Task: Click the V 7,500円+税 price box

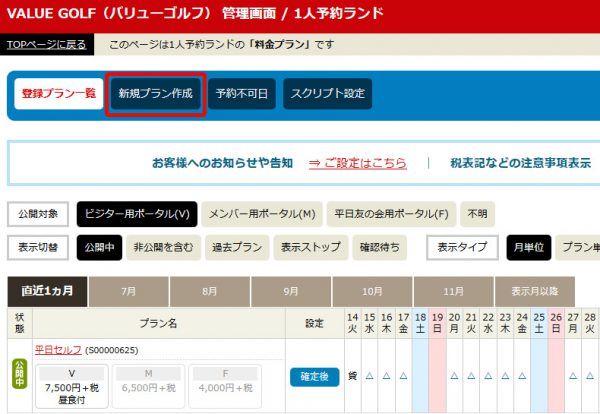Action: tap(72, 386)
